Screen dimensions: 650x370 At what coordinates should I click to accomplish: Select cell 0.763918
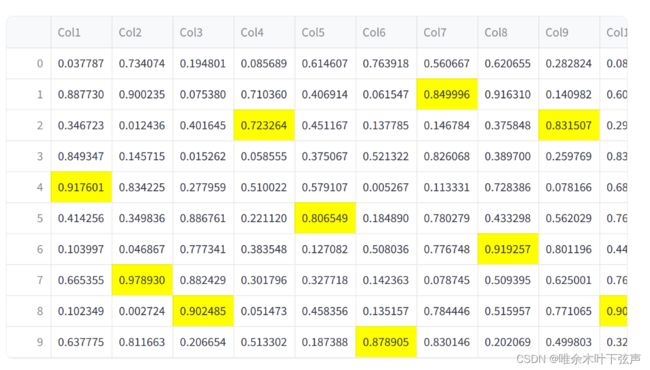(386, 63)
